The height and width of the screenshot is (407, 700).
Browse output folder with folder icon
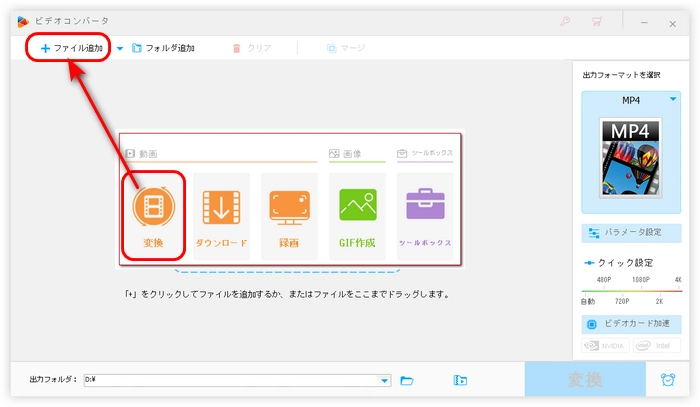pyautogui.click(x=407, y=380)
